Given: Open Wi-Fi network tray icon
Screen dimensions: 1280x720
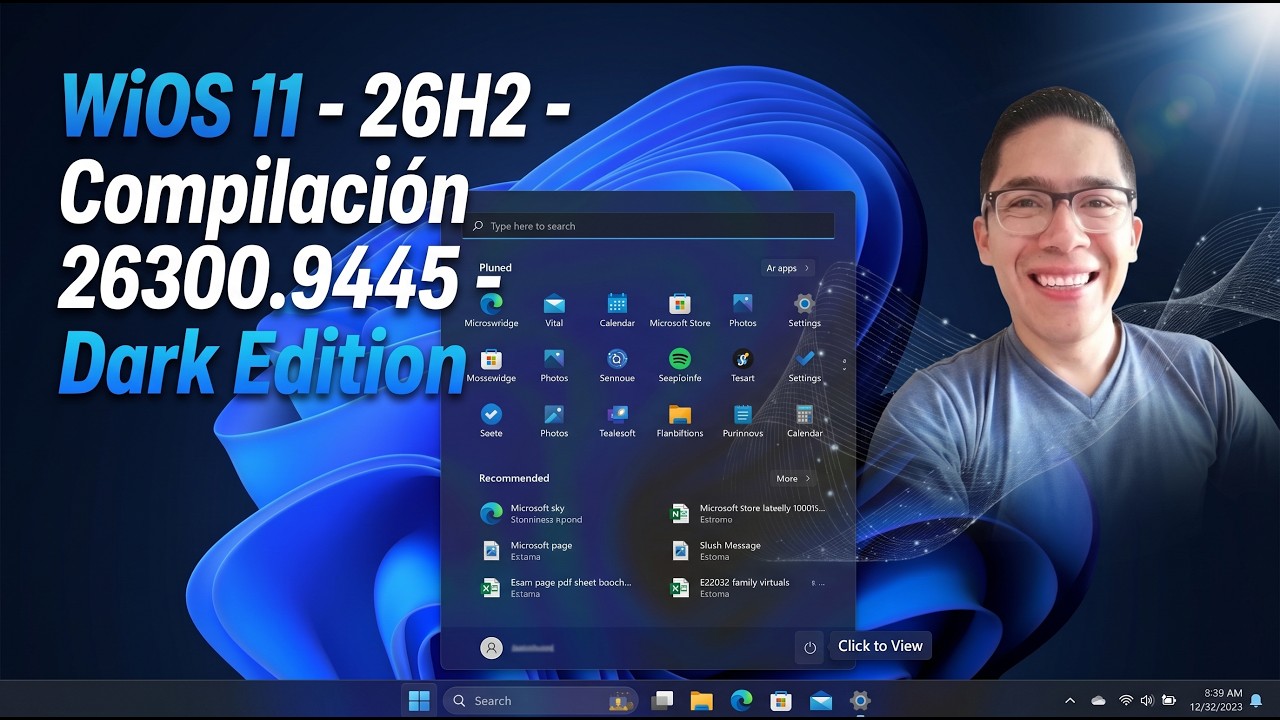Looking at the screenshot, I should 1126,701.
